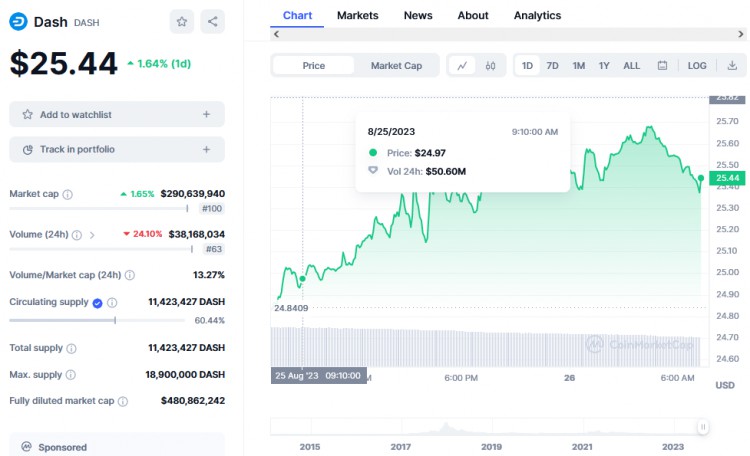Click the star icon in Add to watchlist
This screenshot has height=456, width=750.
28,114
